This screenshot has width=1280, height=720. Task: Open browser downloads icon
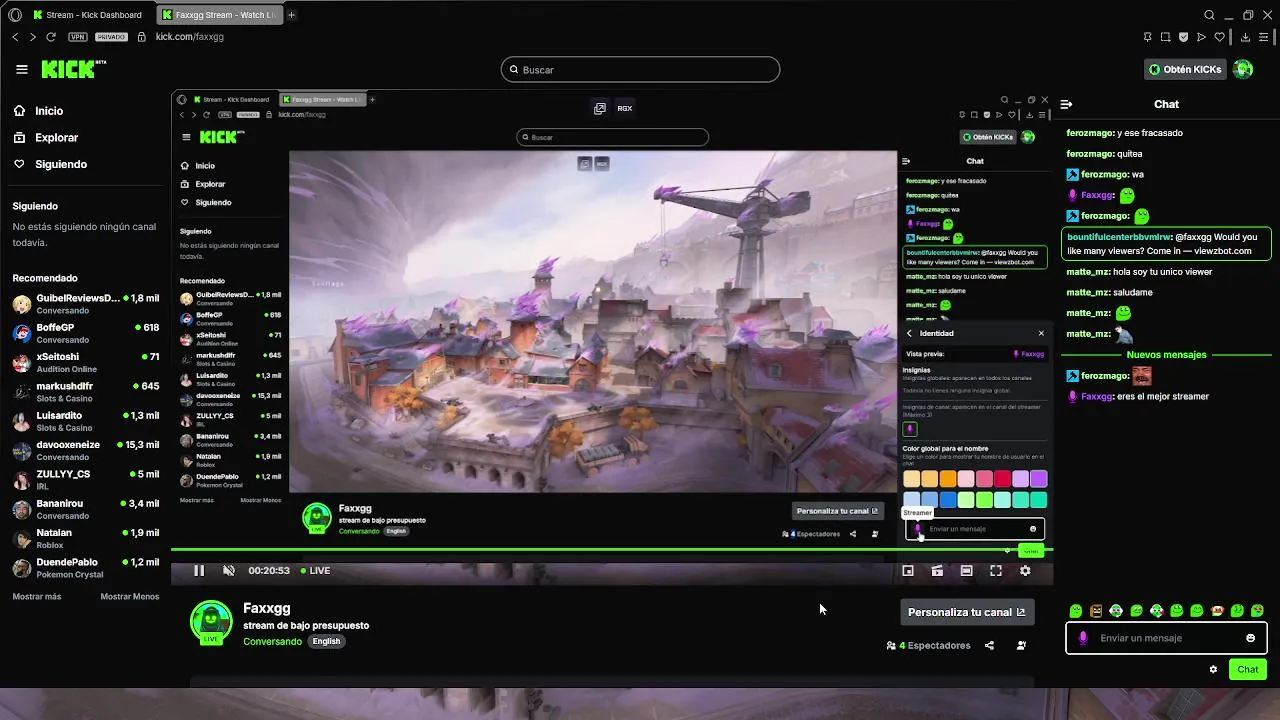tap(1245, 37)
